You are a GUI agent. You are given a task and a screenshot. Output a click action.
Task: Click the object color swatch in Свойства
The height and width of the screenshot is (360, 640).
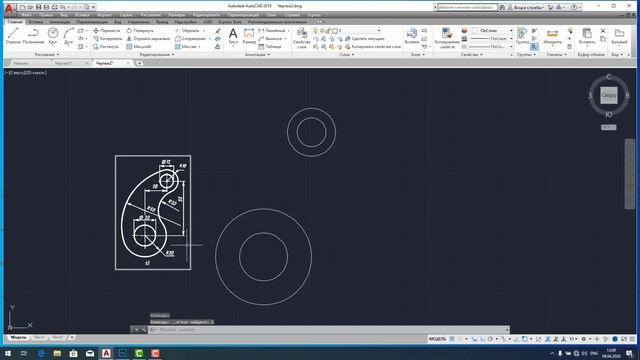click(x=464, y=31)
